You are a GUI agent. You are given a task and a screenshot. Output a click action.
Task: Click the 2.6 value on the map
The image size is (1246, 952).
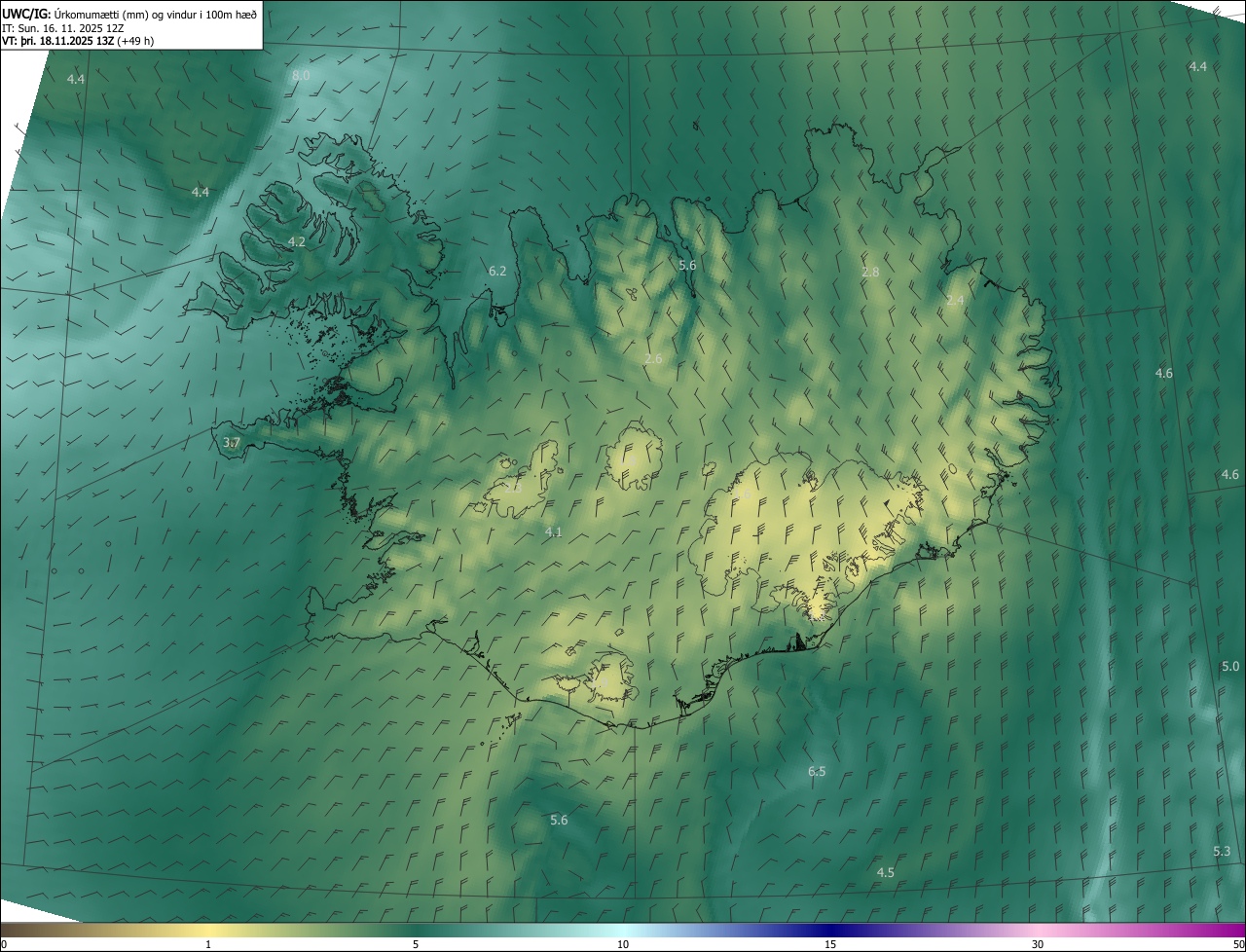click(x=653, y=358)
